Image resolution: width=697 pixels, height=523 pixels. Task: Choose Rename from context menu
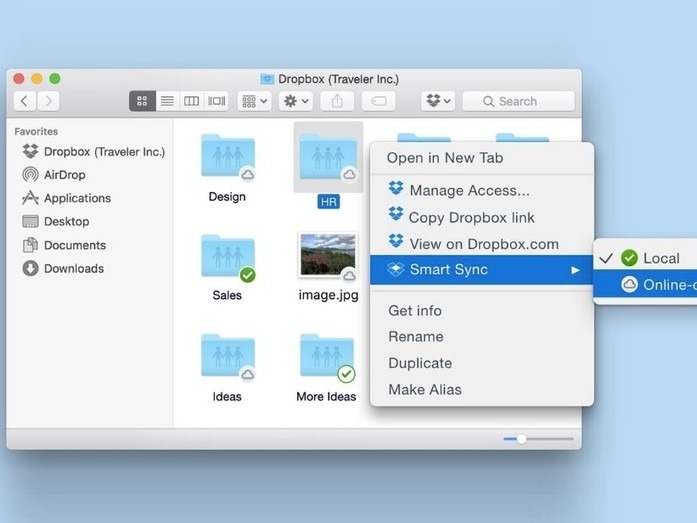coord(482,337)
